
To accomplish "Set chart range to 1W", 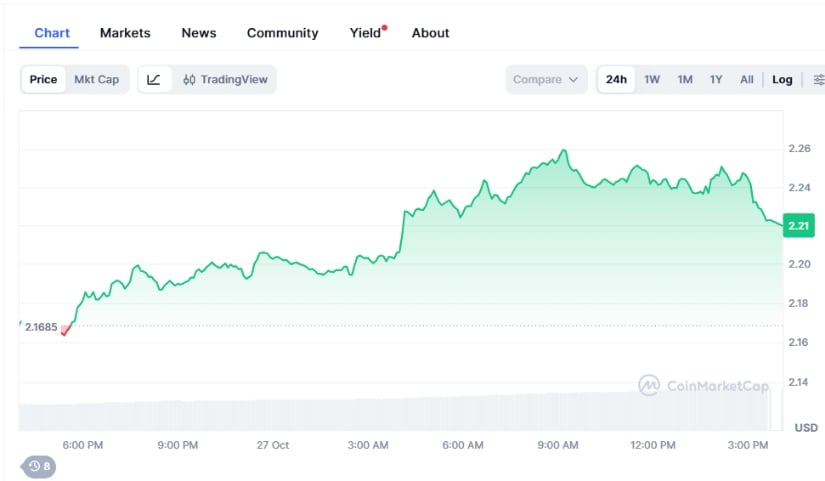I will 652,79.
